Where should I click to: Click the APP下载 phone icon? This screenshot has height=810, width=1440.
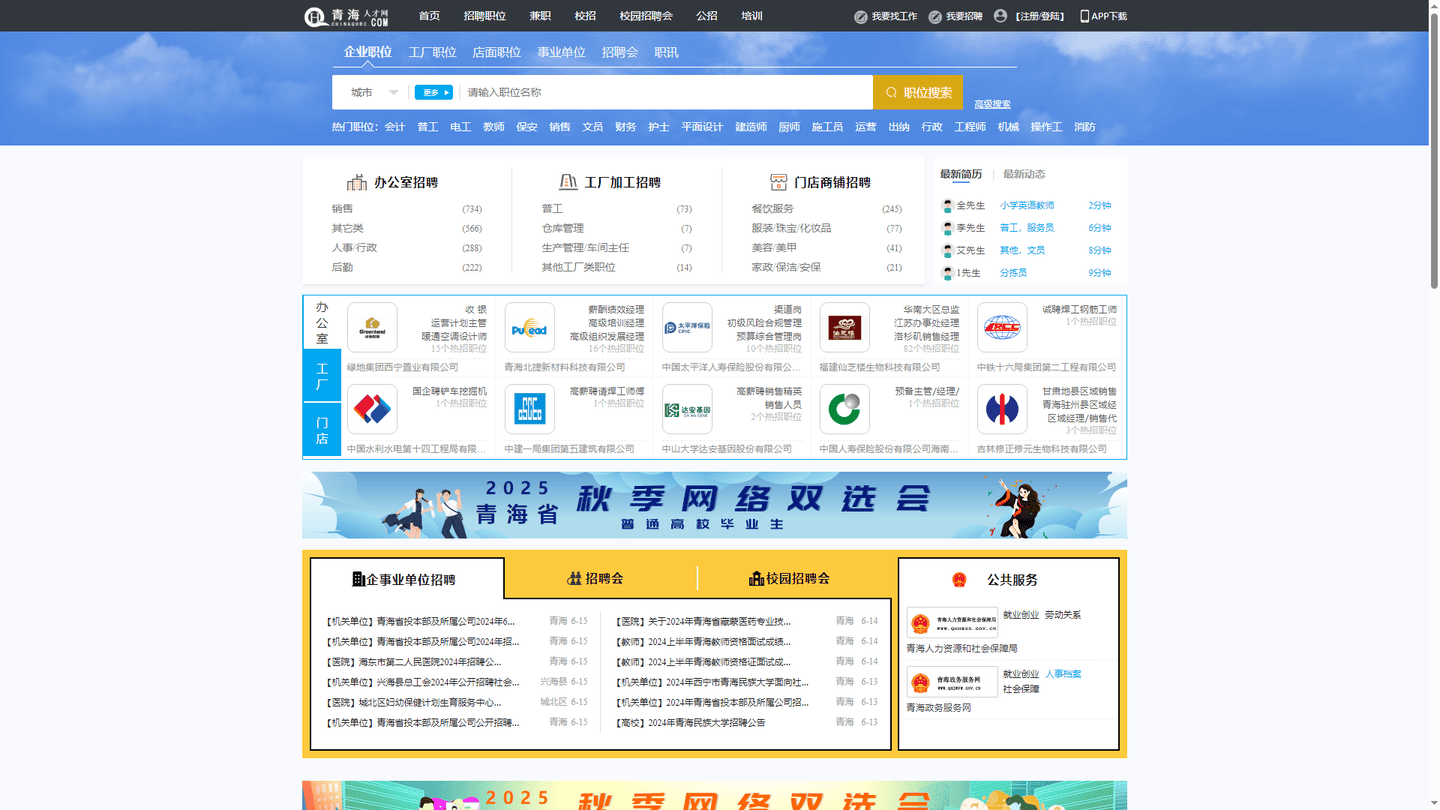click(x=1084, y=16)
